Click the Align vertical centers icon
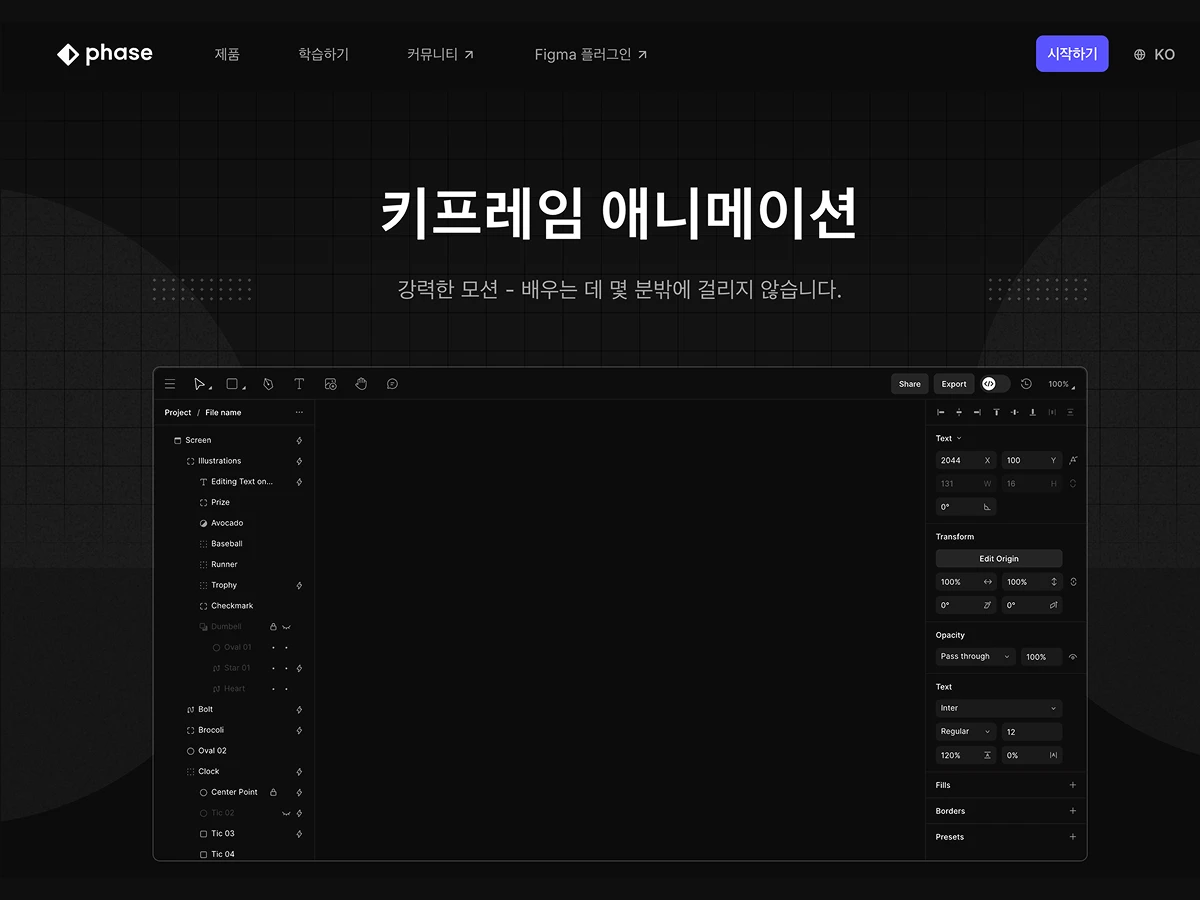 click(1014, 412)
